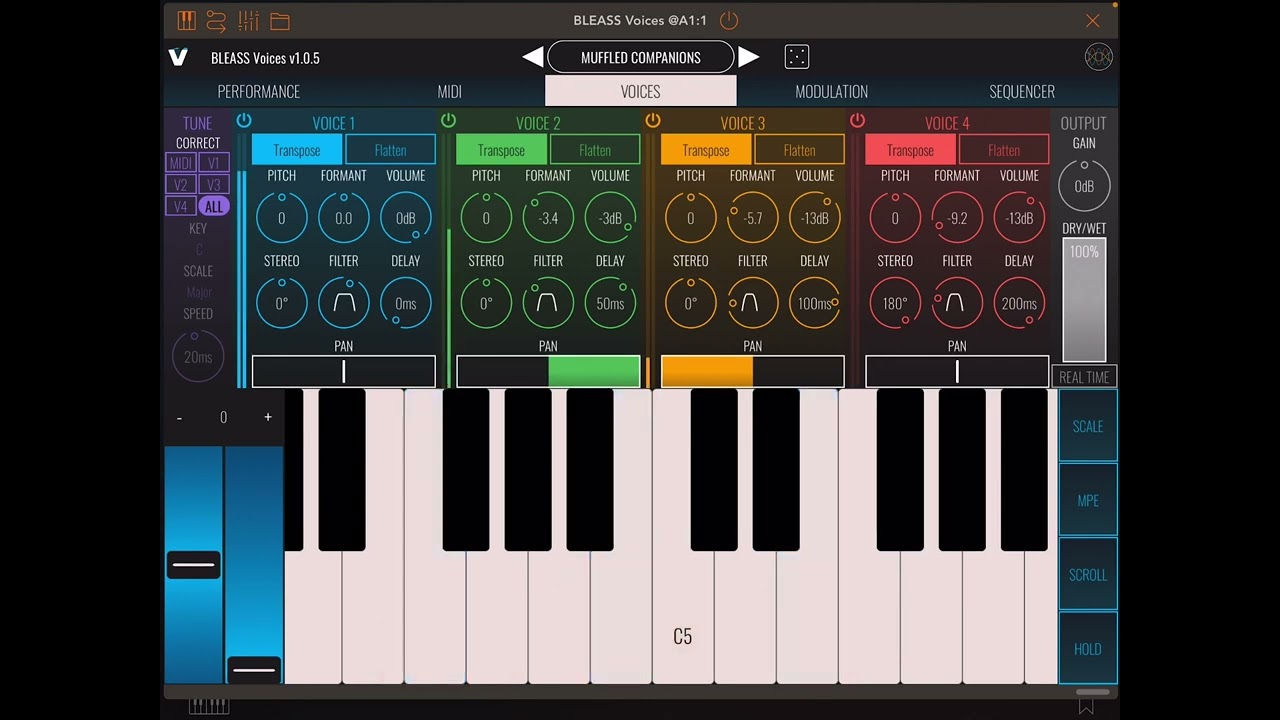The image size is (1280, 720).
Task: Toggle tune correct MIDI option
Action: coord(181,163)
